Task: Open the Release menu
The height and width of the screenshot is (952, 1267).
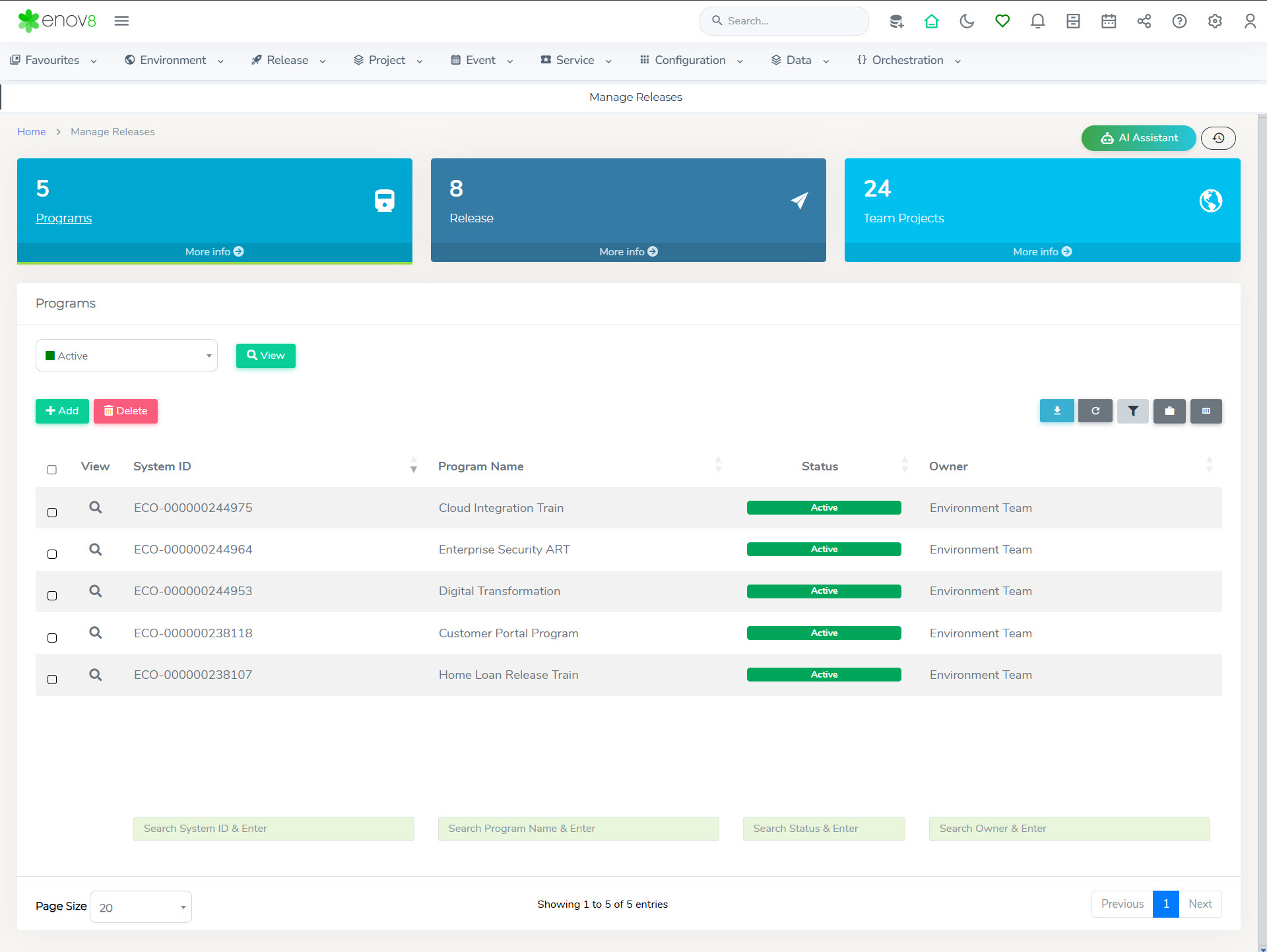Action: click(288, 60)
